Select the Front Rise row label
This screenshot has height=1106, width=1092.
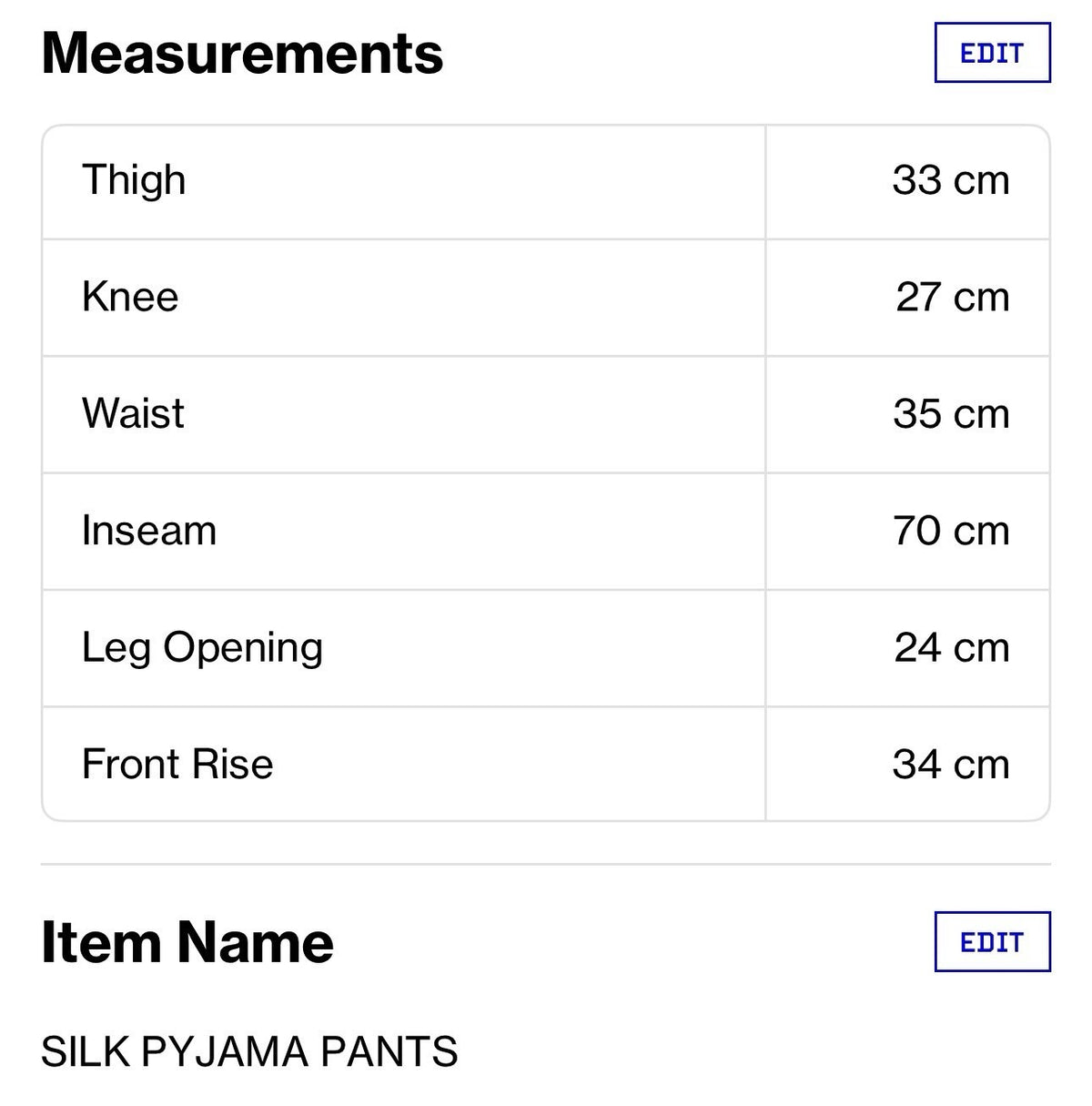click(177, 764)
